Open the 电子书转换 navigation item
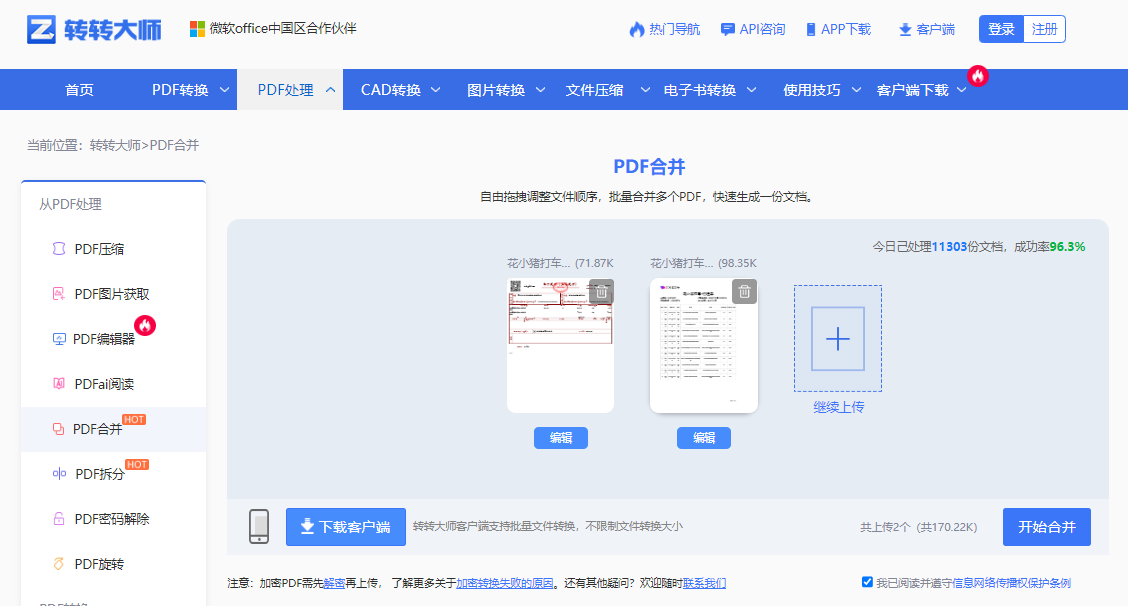The image size is (1128, 606). (x=700, y=90)
